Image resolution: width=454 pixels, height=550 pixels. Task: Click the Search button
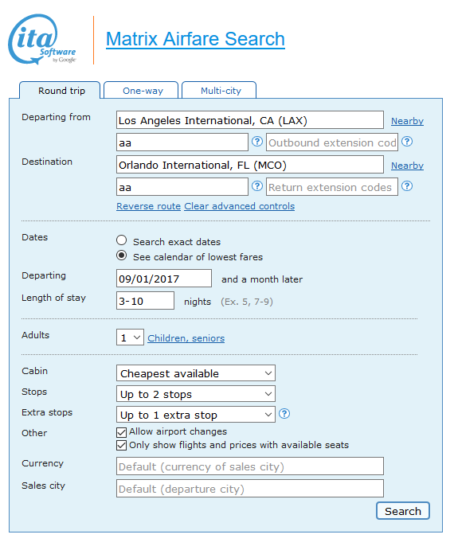coord(403,511)
